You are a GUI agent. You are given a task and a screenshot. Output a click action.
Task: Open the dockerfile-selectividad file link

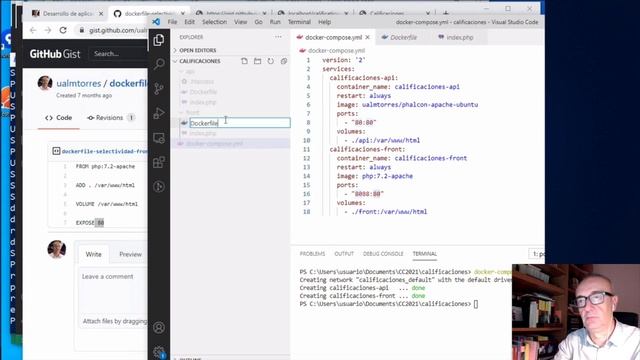104,151
